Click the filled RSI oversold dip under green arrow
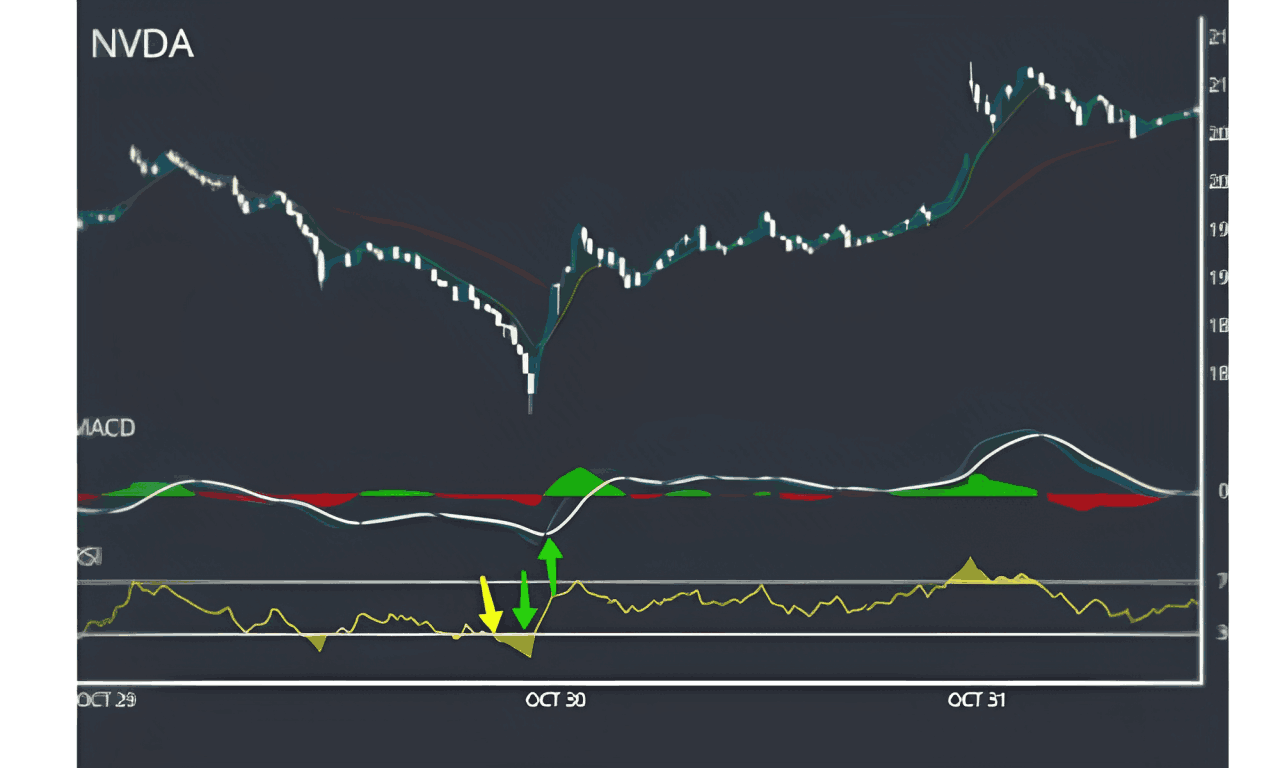The width and height of the screenshot is (1280, 768). [x=523, y=646]
